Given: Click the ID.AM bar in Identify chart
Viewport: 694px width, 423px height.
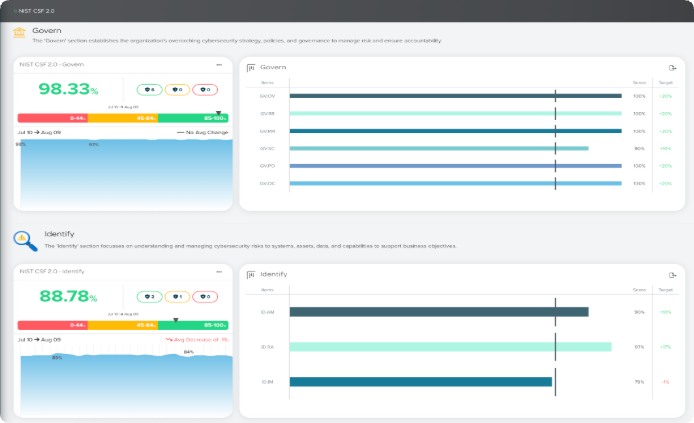Looking at the screenshot, I should 439,312.
